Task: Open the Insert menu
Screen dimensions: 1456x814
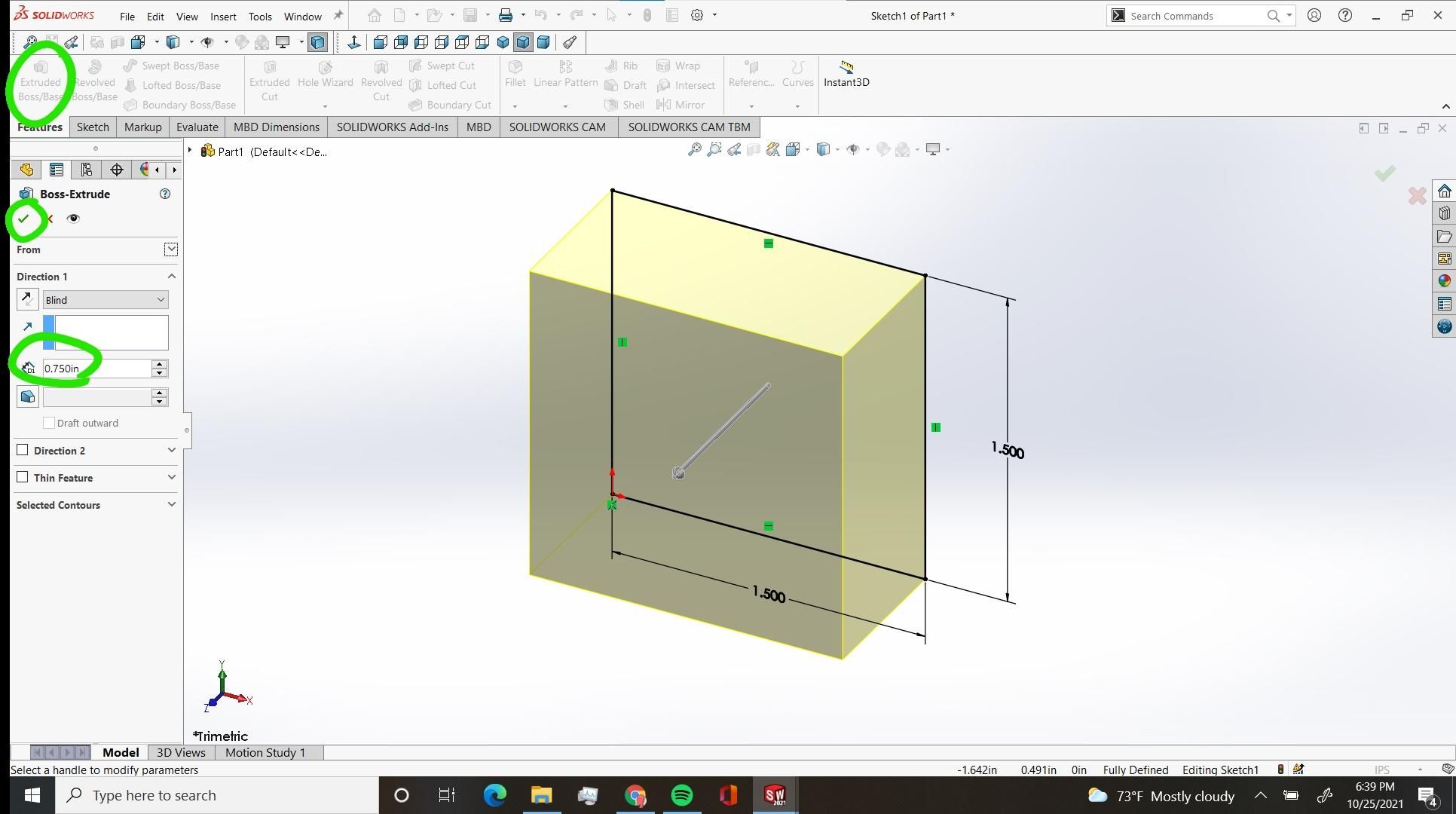Action: pos(222,17)
